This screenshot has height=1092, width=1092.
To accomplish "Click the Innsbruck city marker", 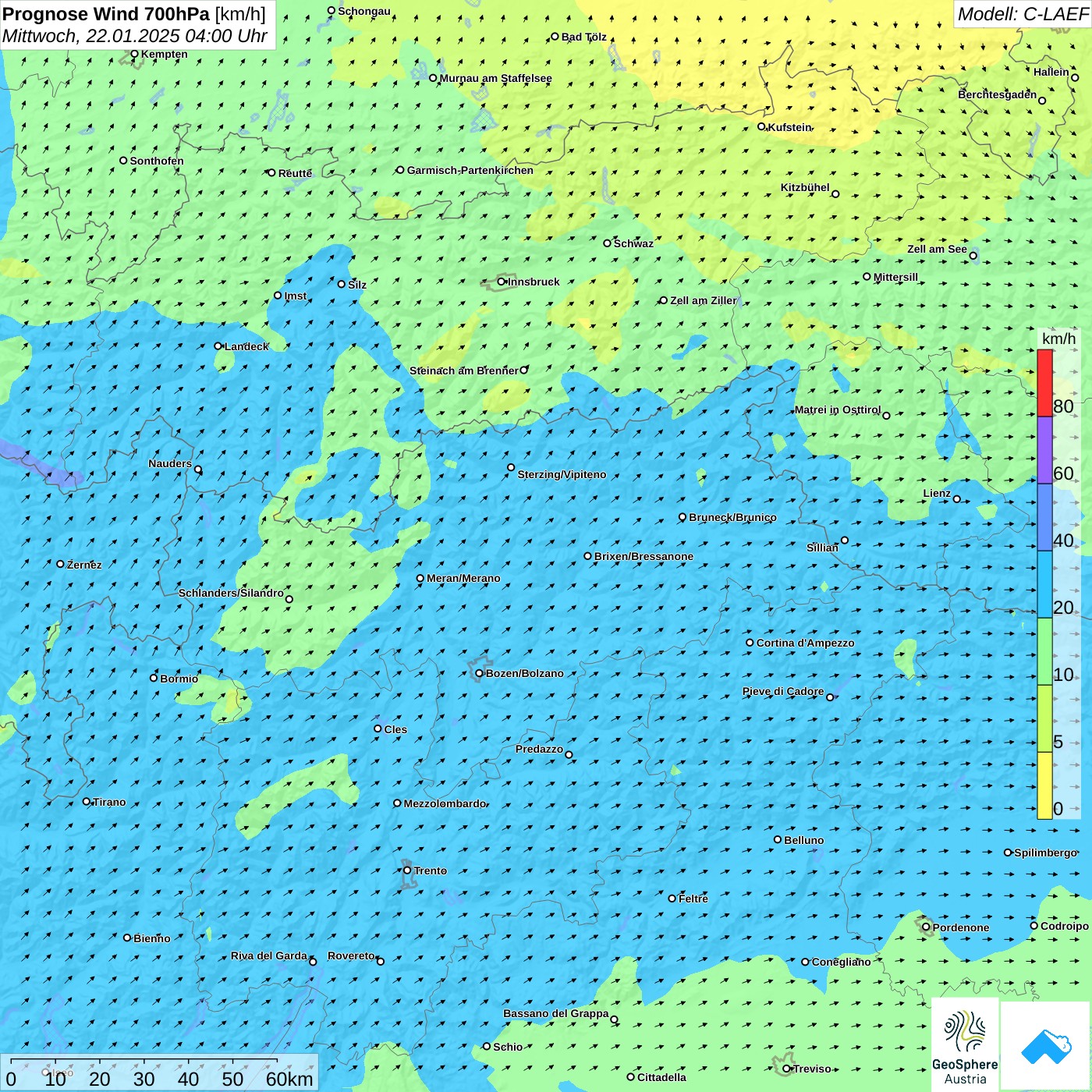I will coord(502,282).
